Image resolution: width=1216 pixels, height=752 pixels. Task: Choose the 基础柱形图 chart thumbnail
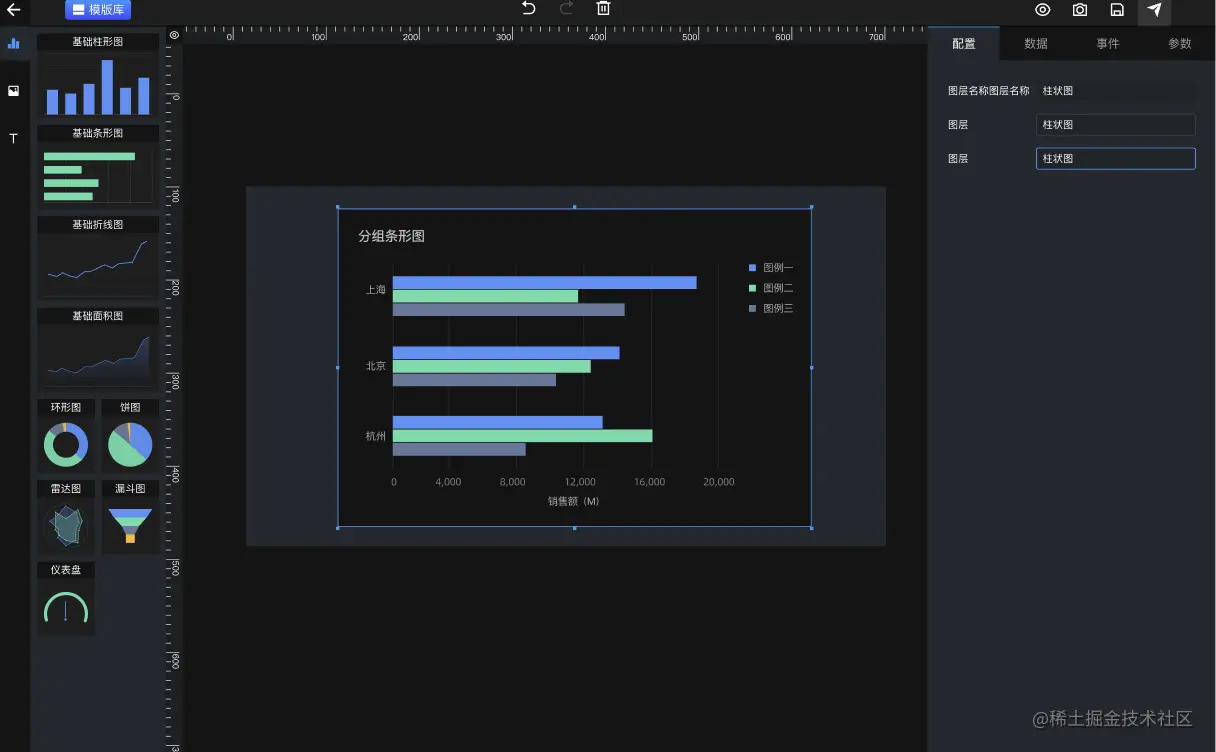coord(98,77)
